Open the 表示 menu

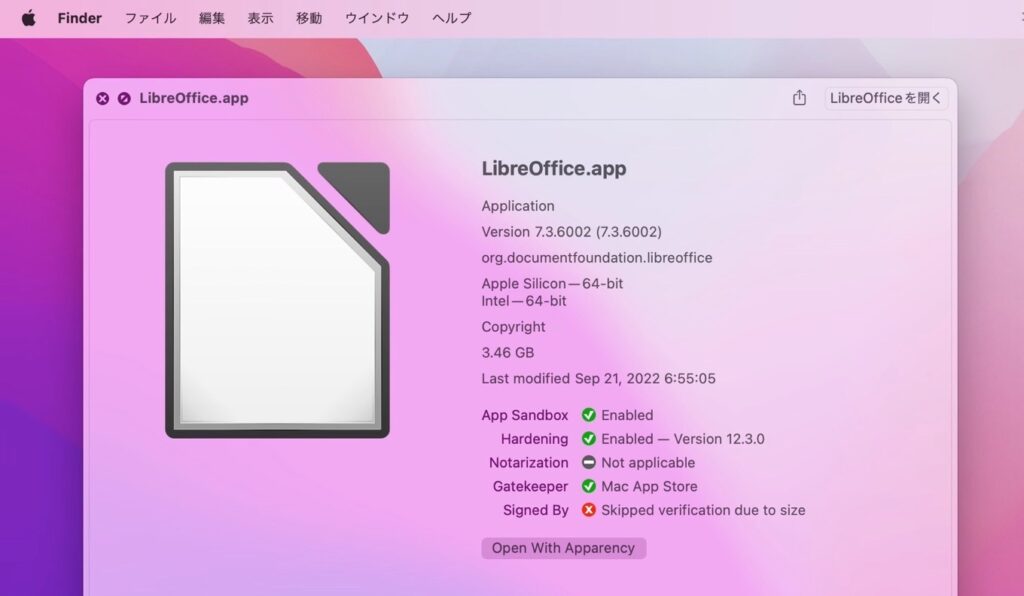point(260,17)
